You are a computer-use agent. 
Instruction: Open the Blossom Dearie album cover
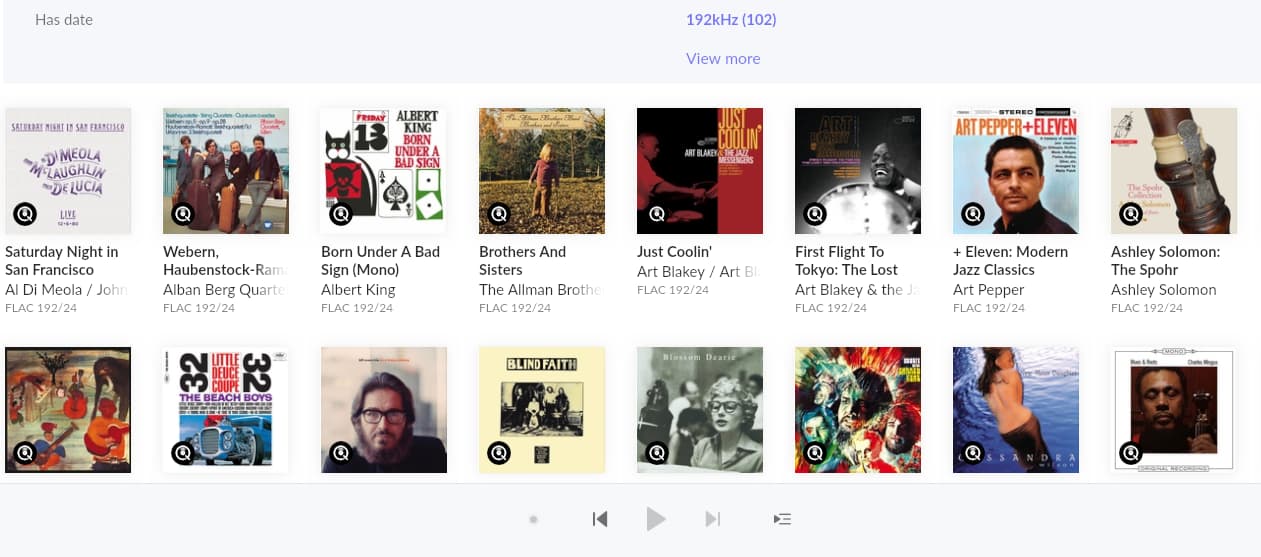pyautogui.click(x=700, y=410)
